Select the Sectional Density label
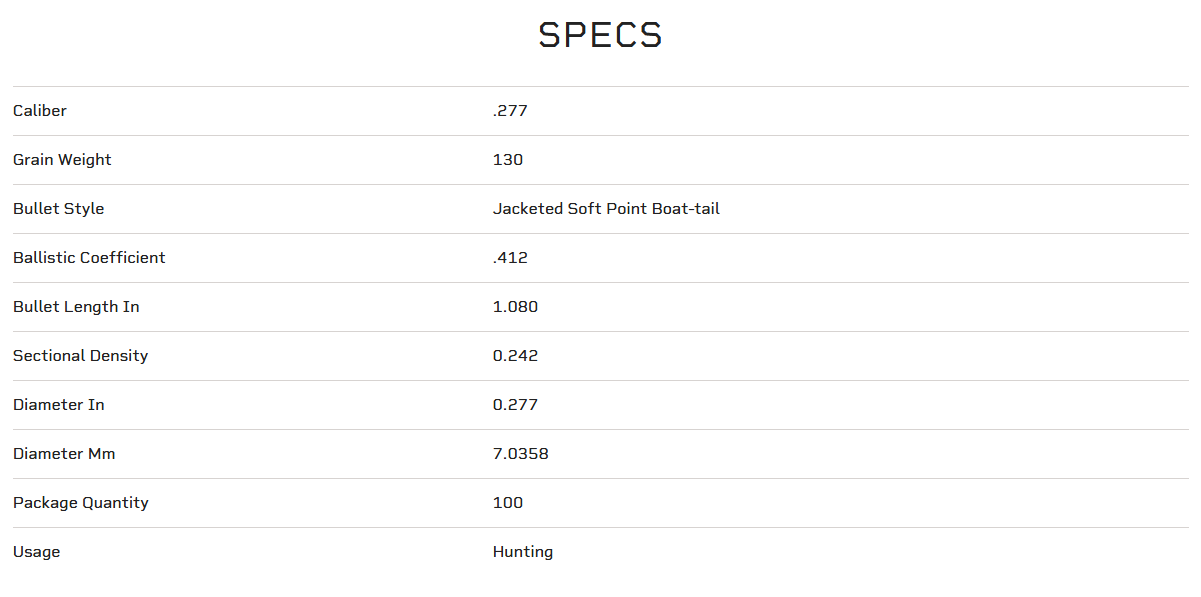 [80, 356]
